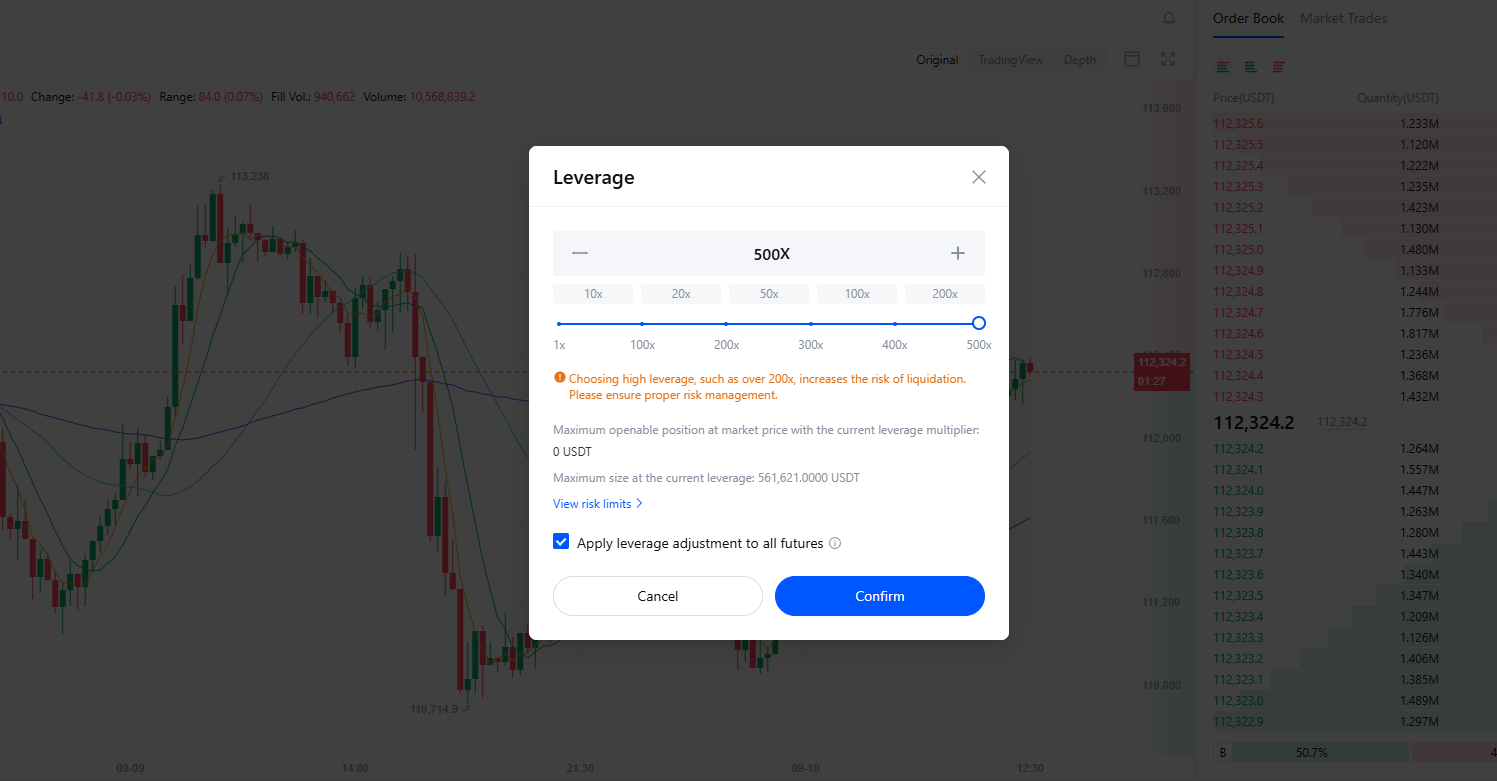1497x781 pixels.
Task: Select the 100x leverage preset
Action: pyautogui.click(x=857, y=293)
